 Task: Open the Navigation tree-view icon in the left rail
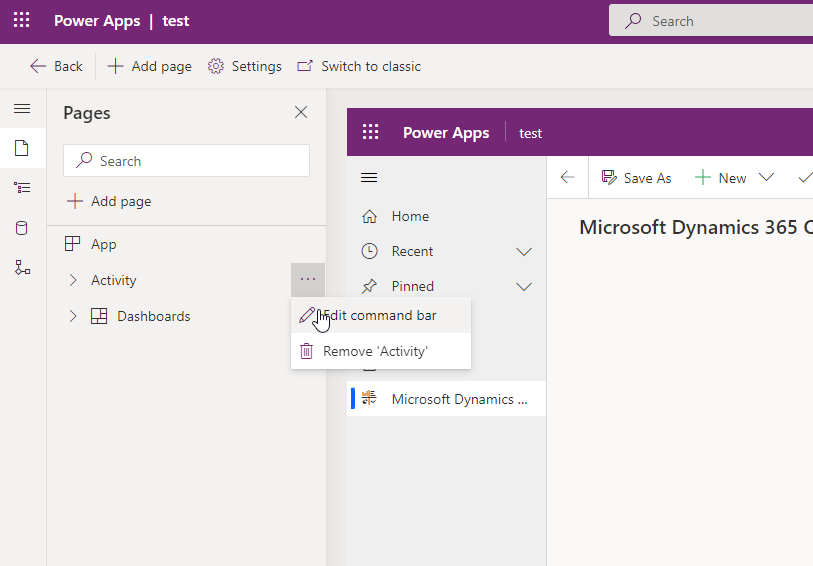22,188
